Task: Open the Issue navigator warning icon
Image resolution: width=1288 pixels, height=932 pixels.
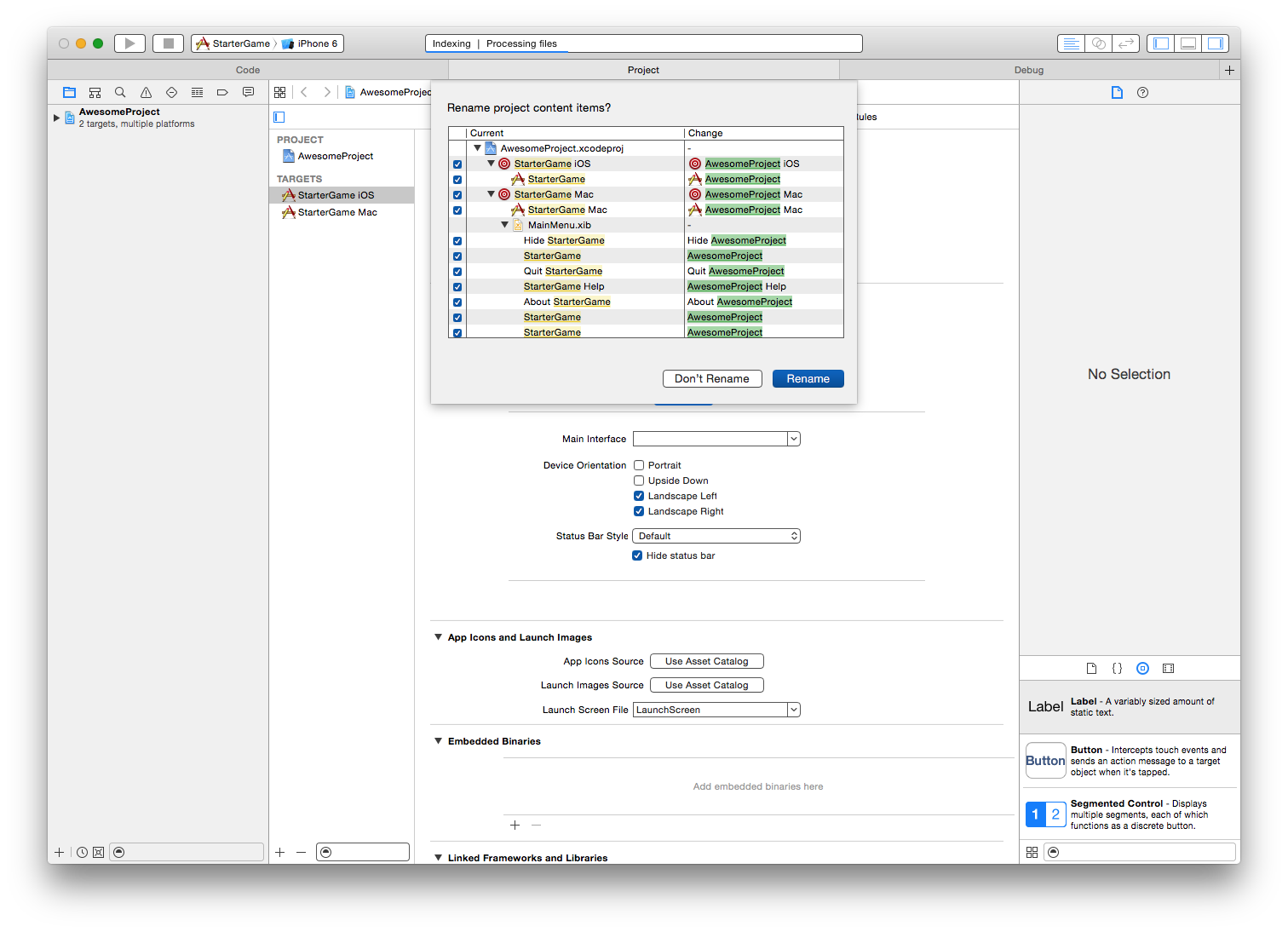Action: click(146, 92)
